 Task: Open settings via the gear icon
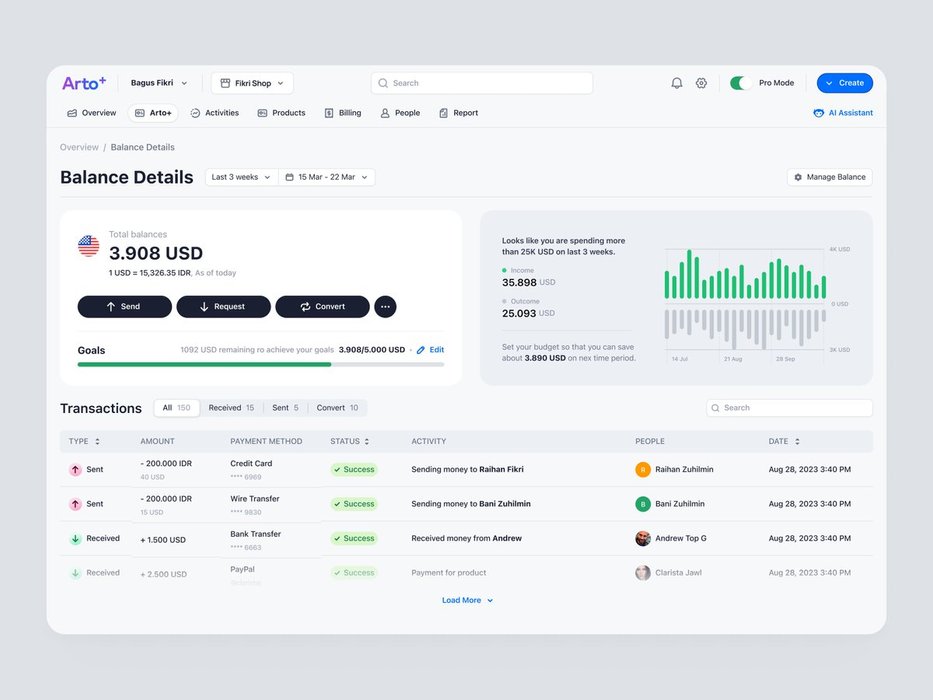(x=701, y=83)
